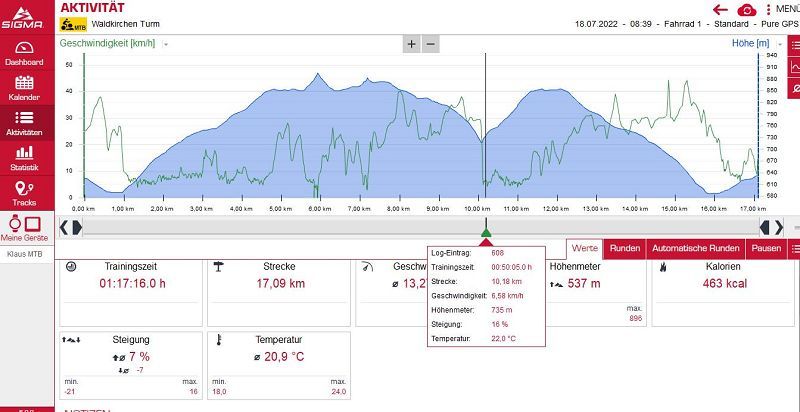This screenshot has height=412, width=800.
Task: Click the red back arrow icon
Action: (719, 9)
